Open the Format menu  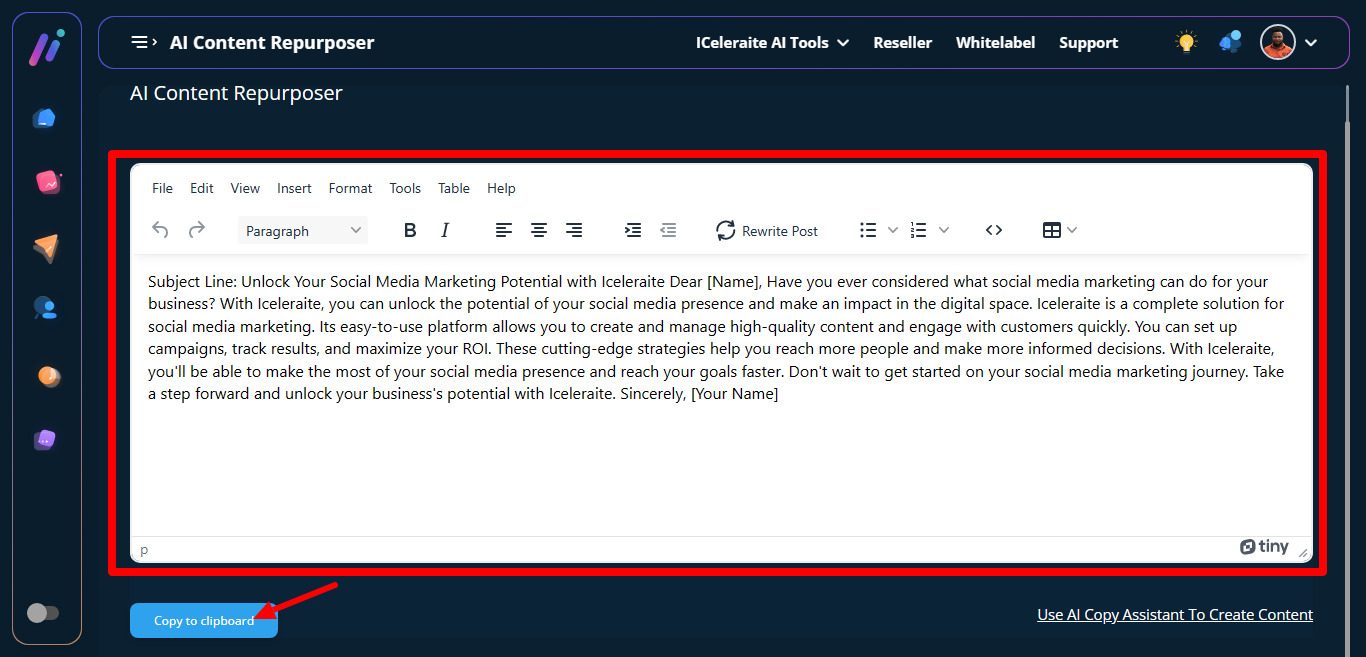(x=350, y=188)
